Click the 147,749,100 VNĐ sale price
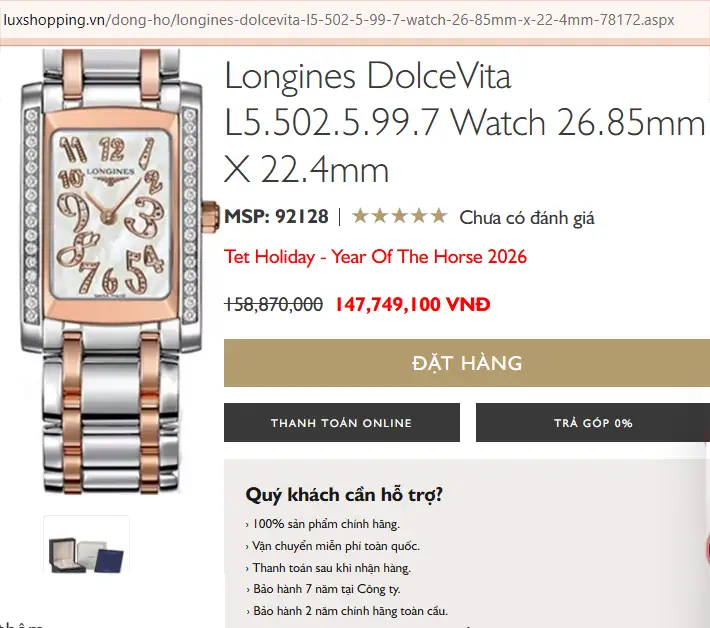Image resolution: width=710 pixels, height=628 pixels. click(413, 304)
